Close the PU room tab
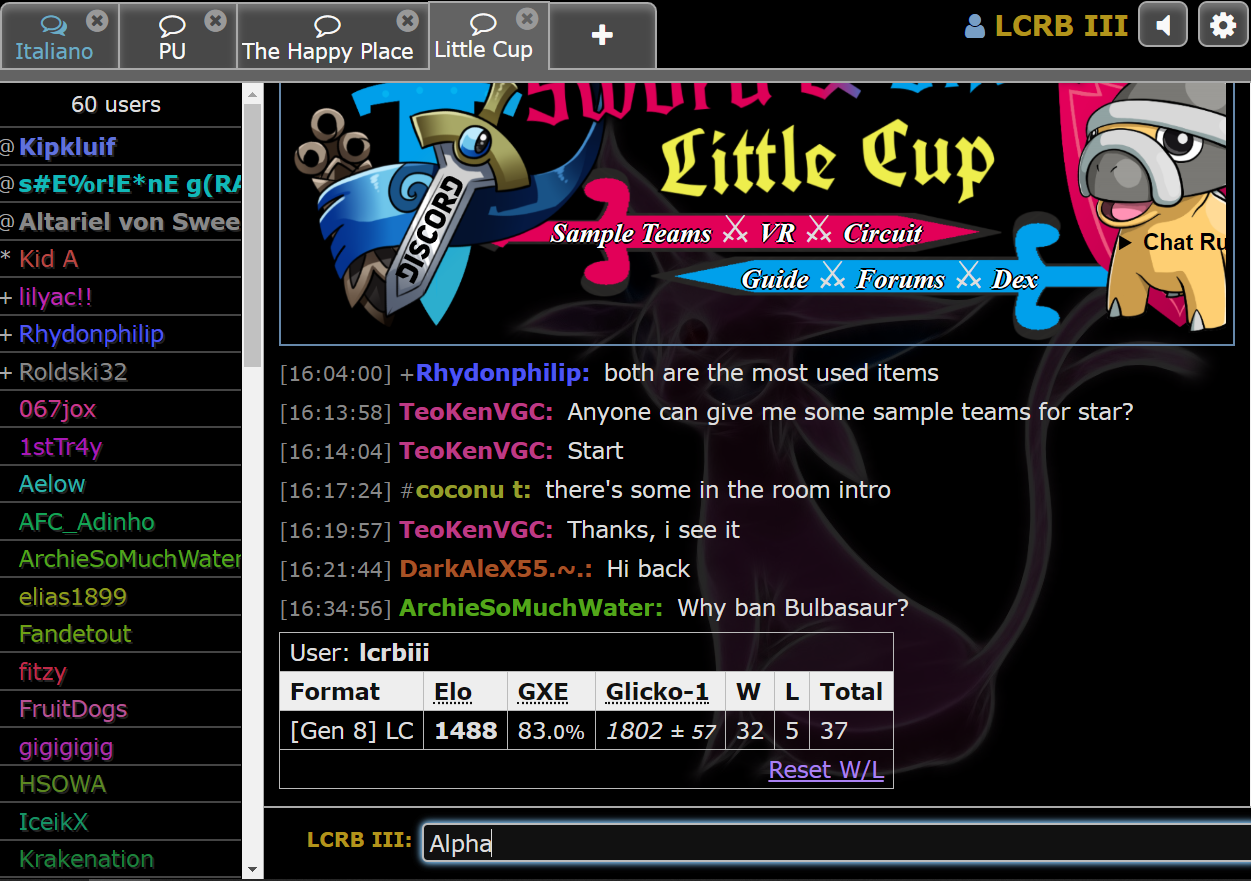 [215, 20]
